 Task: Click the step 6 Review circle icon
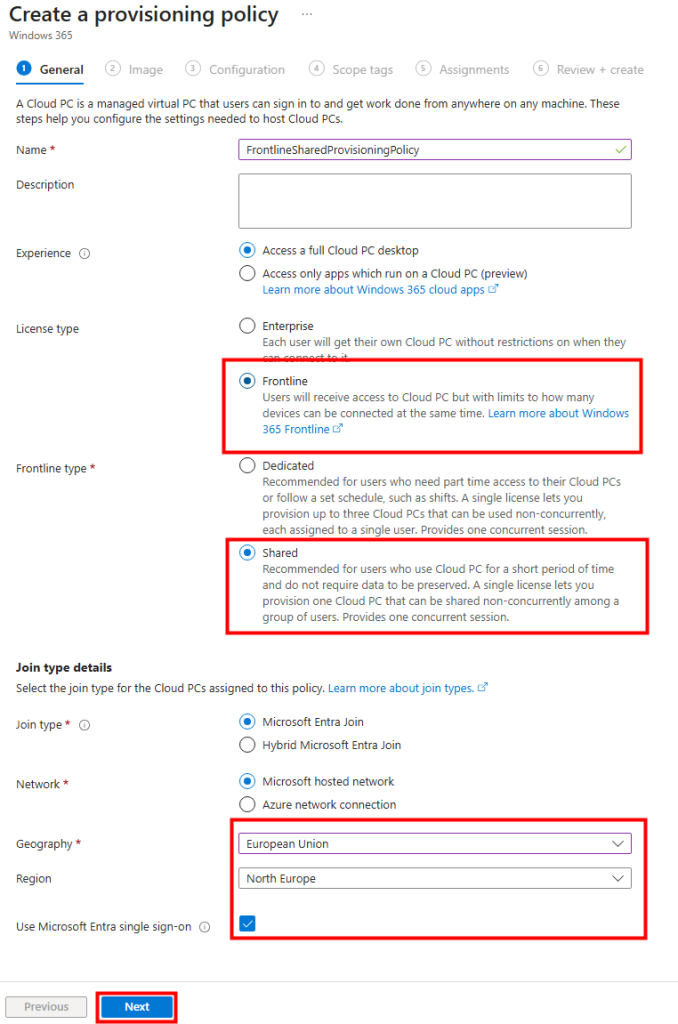[541, 69]
